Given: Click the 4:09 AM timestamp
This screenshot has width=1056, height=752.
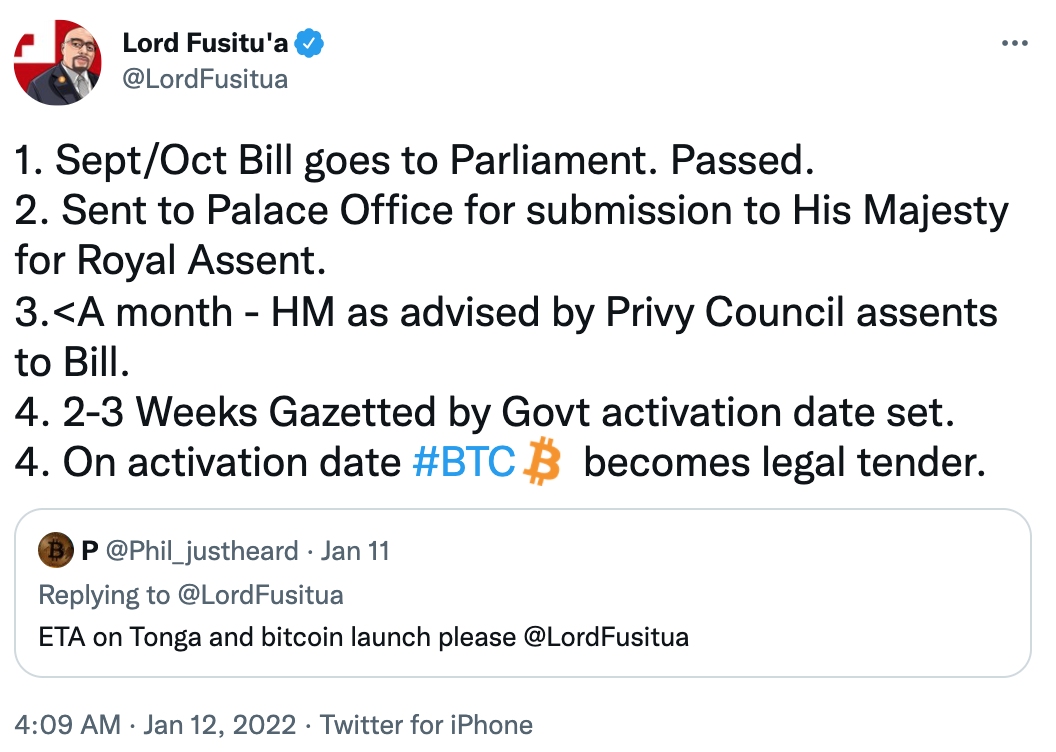Looking at the screenshot, I should pos(66,724).
